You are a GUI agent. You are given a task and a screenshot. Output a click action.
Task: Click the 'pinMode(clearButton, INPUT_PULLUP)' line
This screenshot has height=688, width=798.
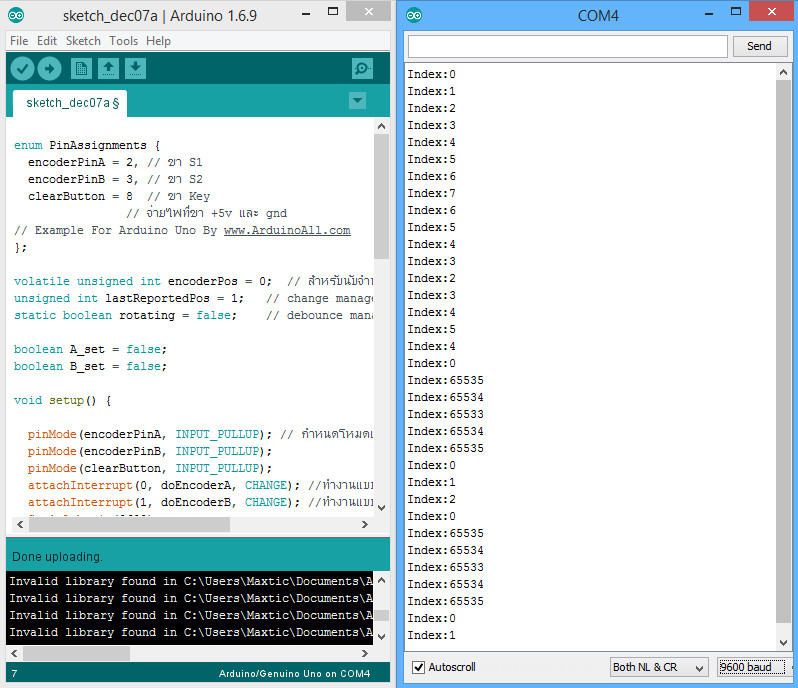point(150,468)
